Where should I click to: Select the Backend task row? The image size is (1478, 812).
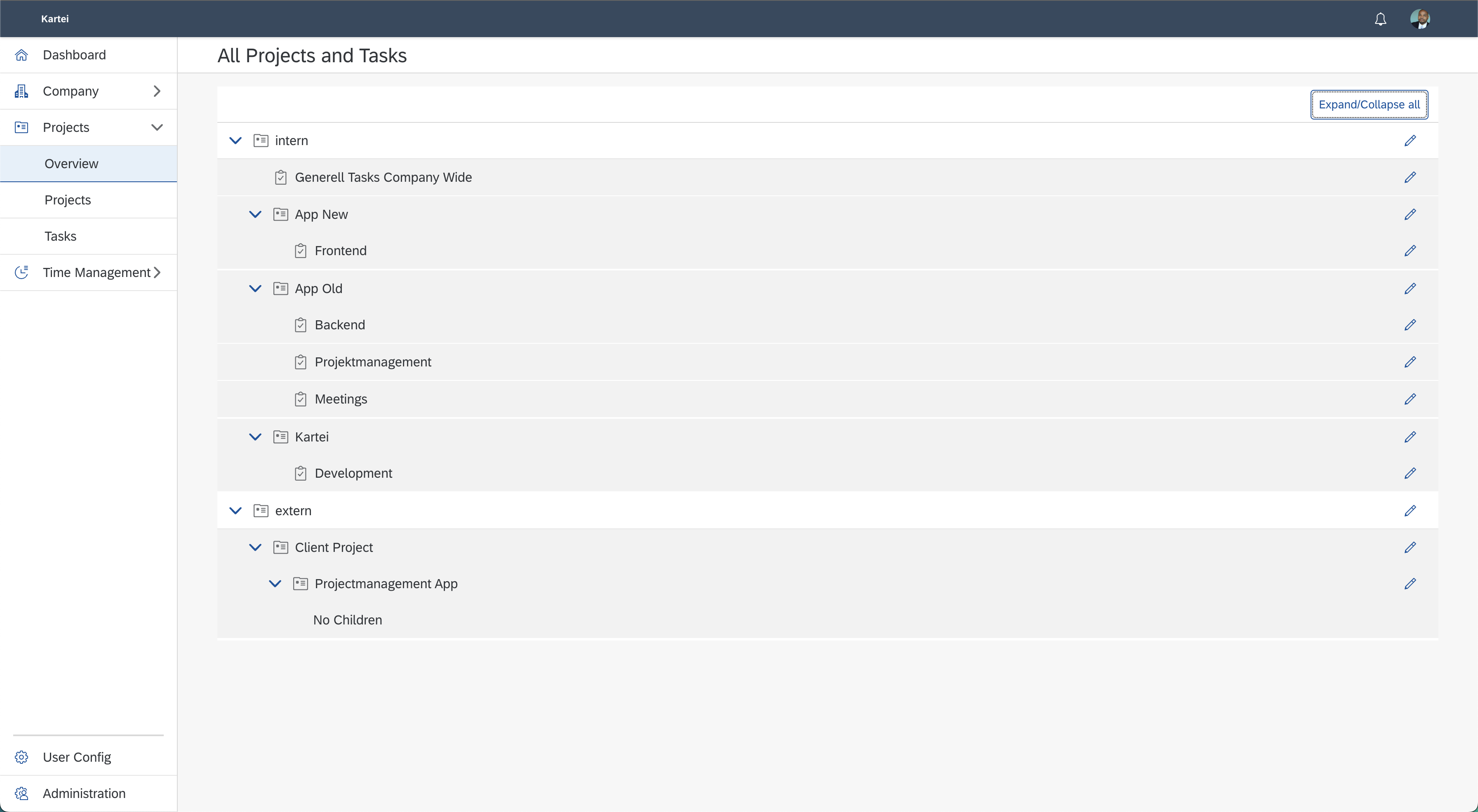[x=827, y=324]
